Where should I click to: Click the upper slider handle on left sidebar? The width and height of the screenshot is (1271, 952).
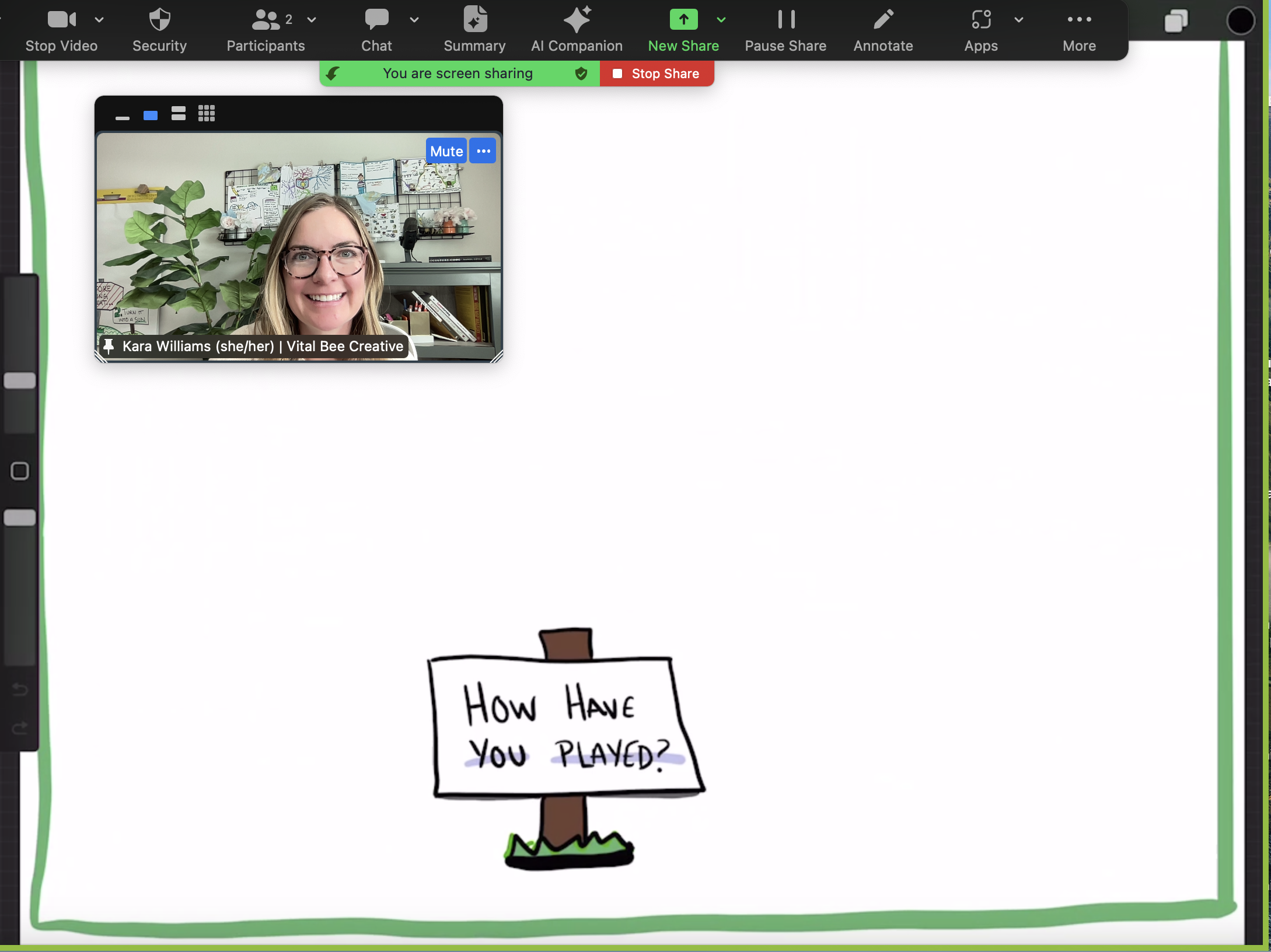(20, 380)
